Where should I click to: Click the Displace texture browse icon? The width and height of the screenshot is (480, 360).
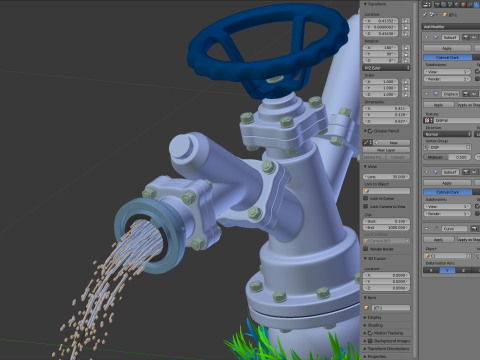click(427, 120)
